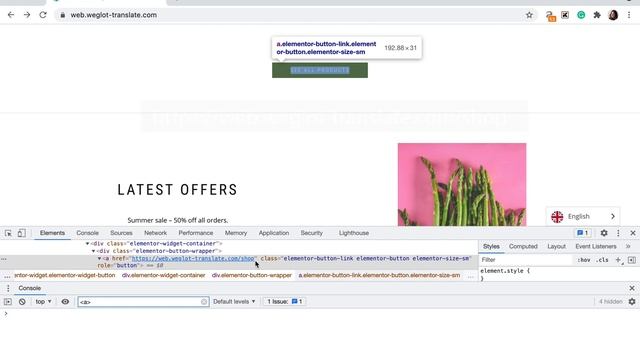Screen dimensions: 640x360
Task: Clear the console filter text
Action: pyautogui.click(x=204, y=302)
